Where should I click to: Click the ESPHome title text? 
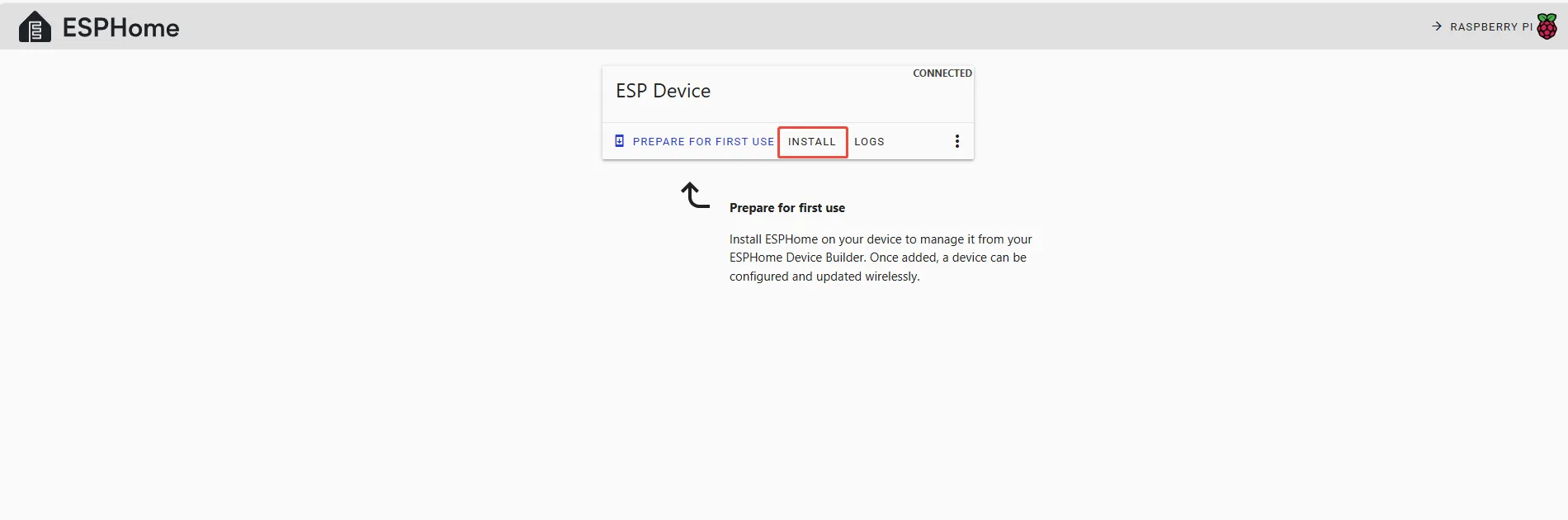point(121,28)
